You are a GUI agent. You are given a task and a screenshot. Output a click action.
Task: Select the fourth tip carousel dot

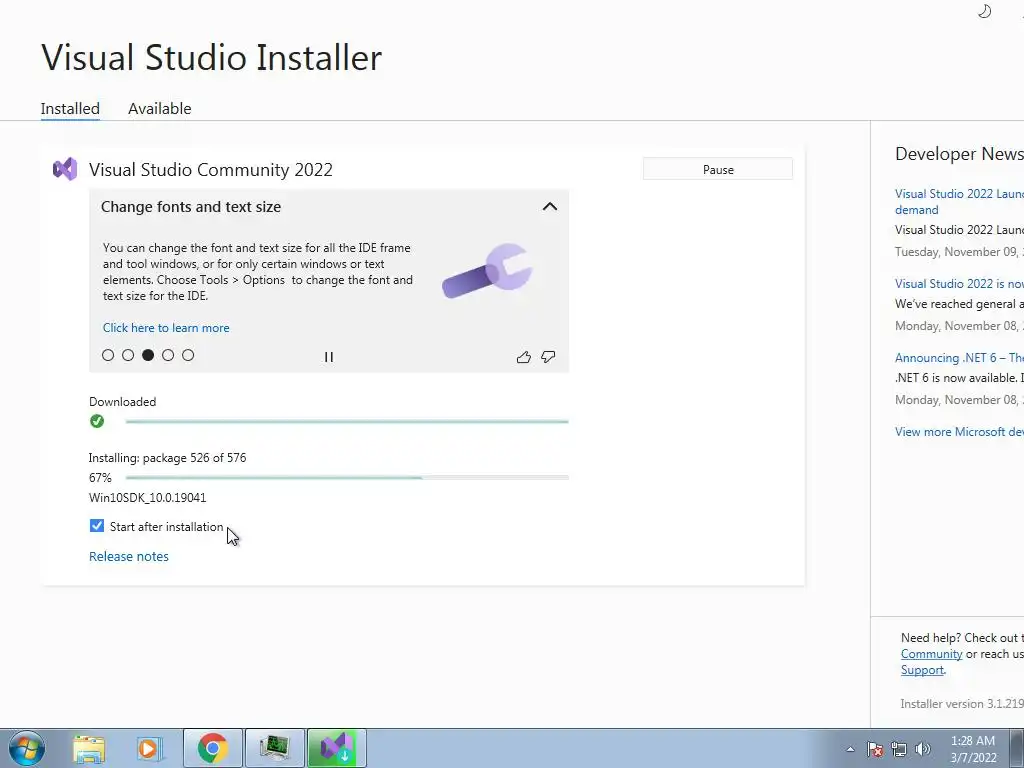168,355
